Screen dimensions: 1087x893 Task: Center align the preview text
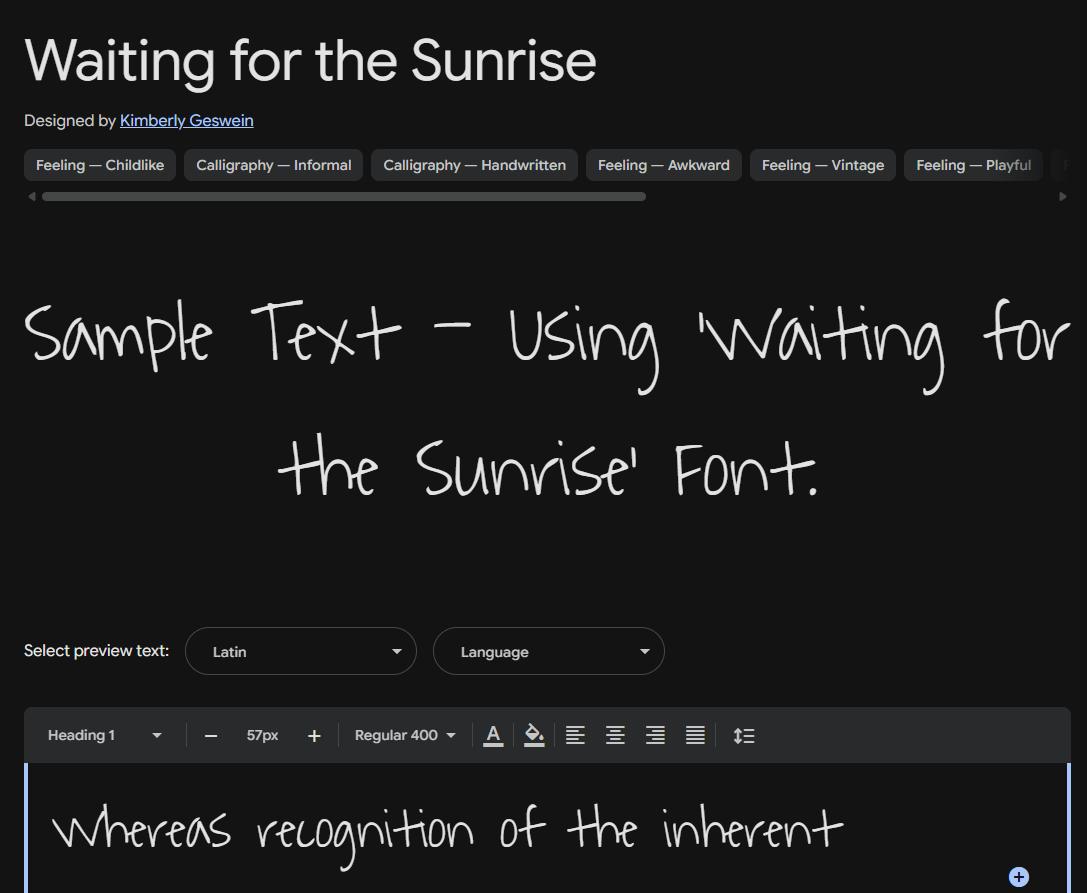615,735
